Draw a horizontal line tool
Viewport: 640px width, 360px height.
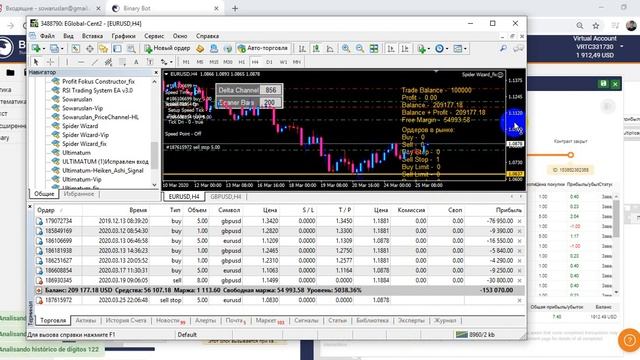click(81, 62)
